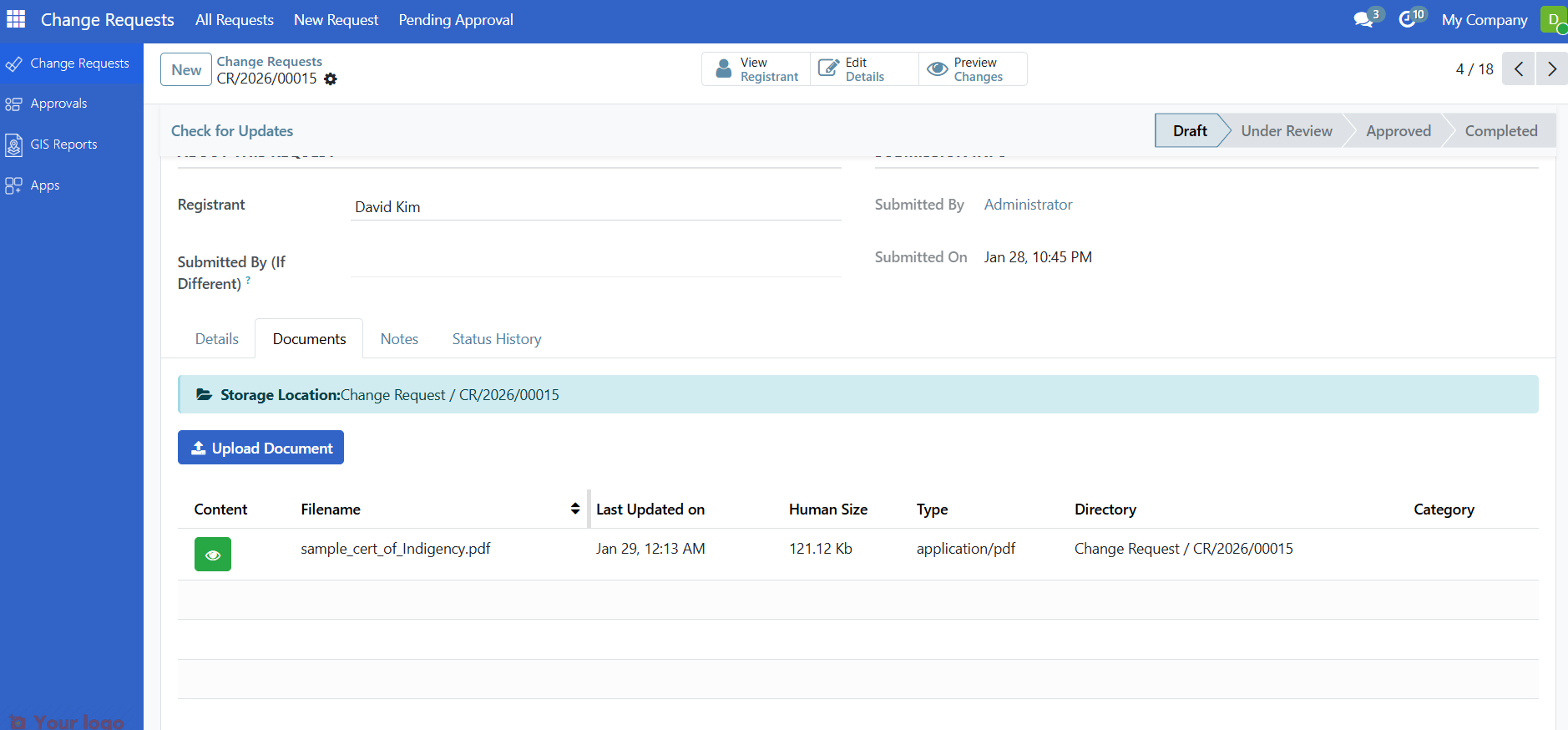1568x730 pixels.
Task: Open the Administrator submitter link
Action: [1028, 205]
